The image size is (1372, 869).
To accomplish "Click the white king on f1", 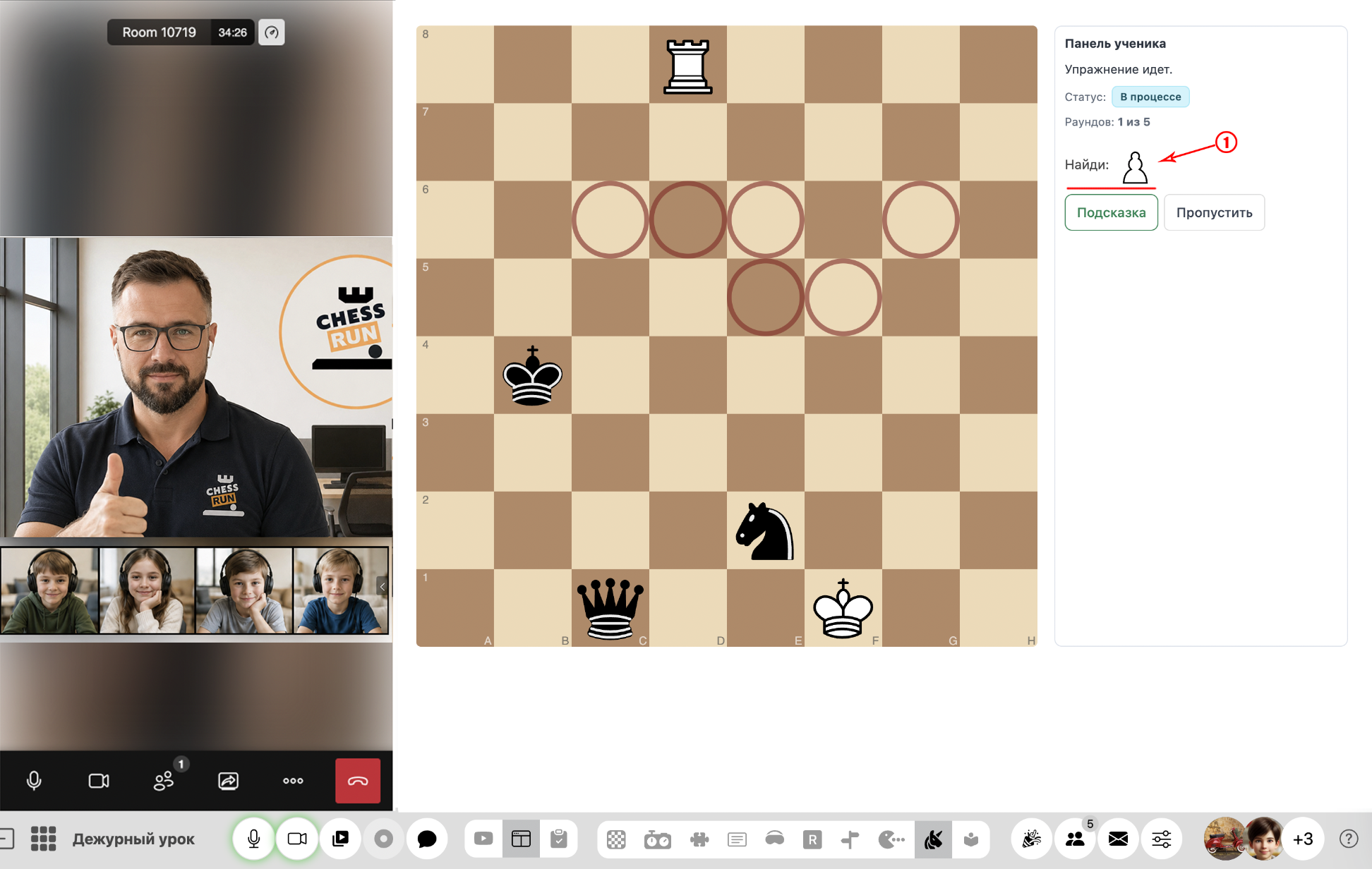I will [x=843, y=608].
